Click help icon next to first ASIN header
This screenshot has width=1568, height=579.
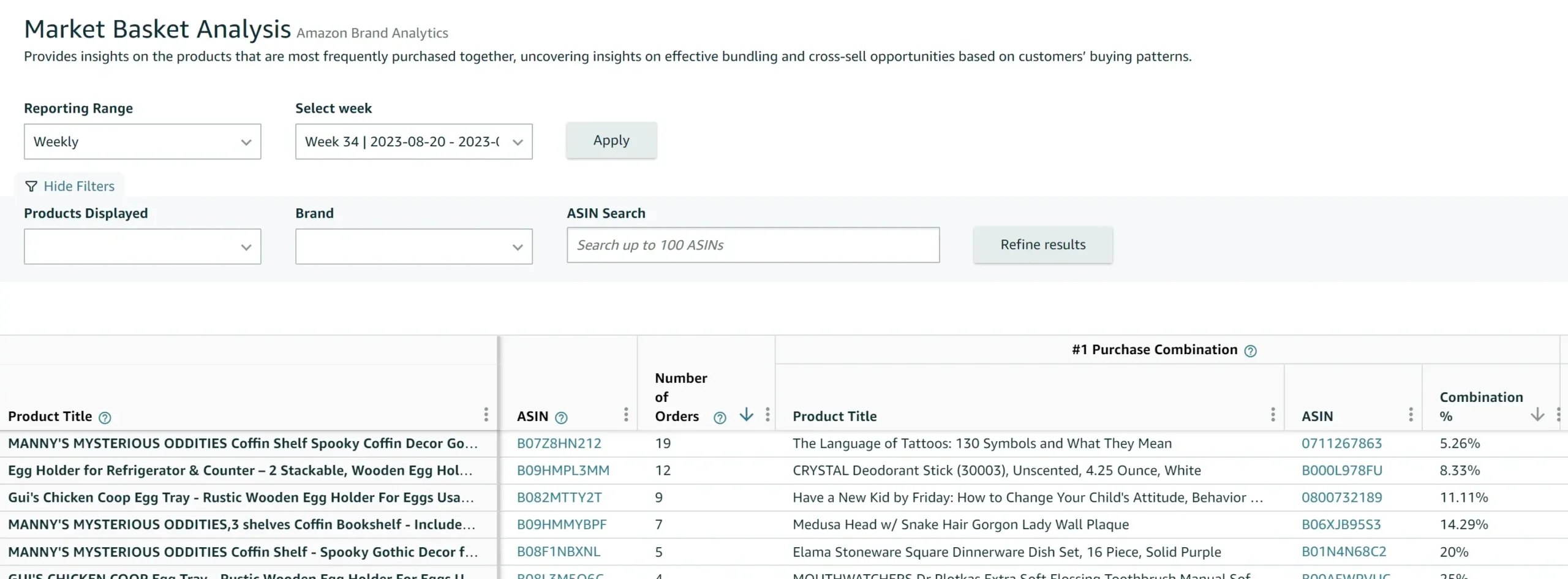tap(561, 418)
